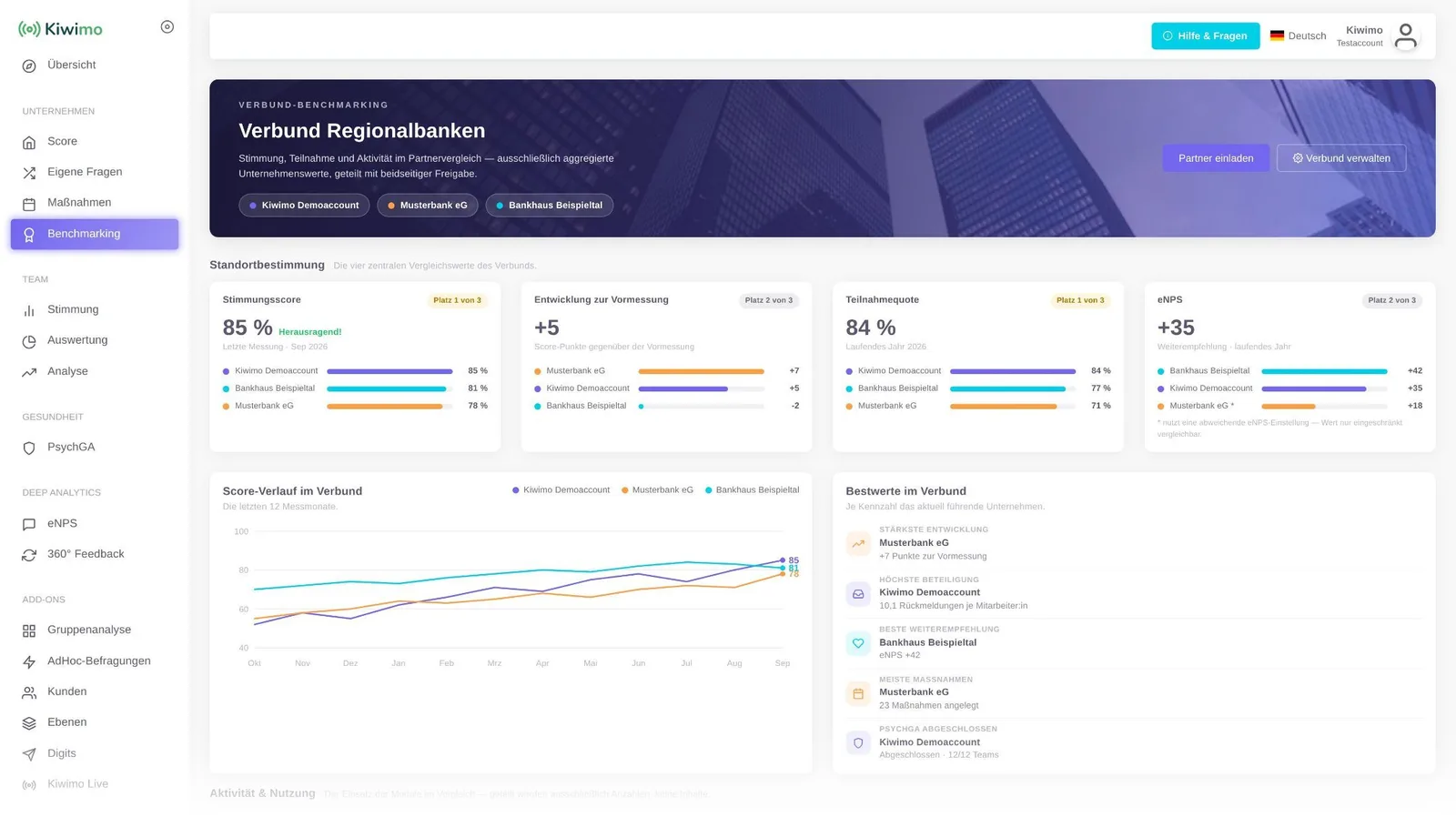Click the Kiwimo logo in sidebar
This screenshot has width=1456, height=837.
pyautogui.click(x=60, y=29)
